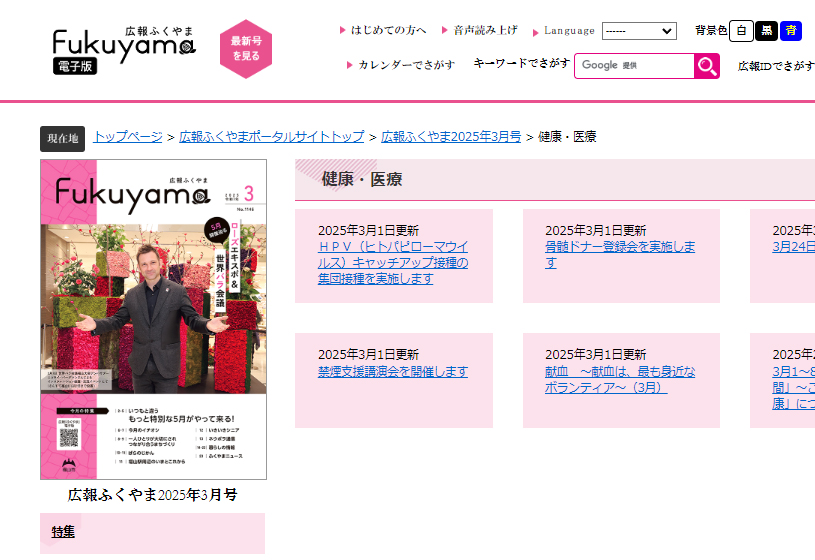Open the March magazine cover thumbnail
The width and height of the screenshot is (815, 560).
pos(153,319)
